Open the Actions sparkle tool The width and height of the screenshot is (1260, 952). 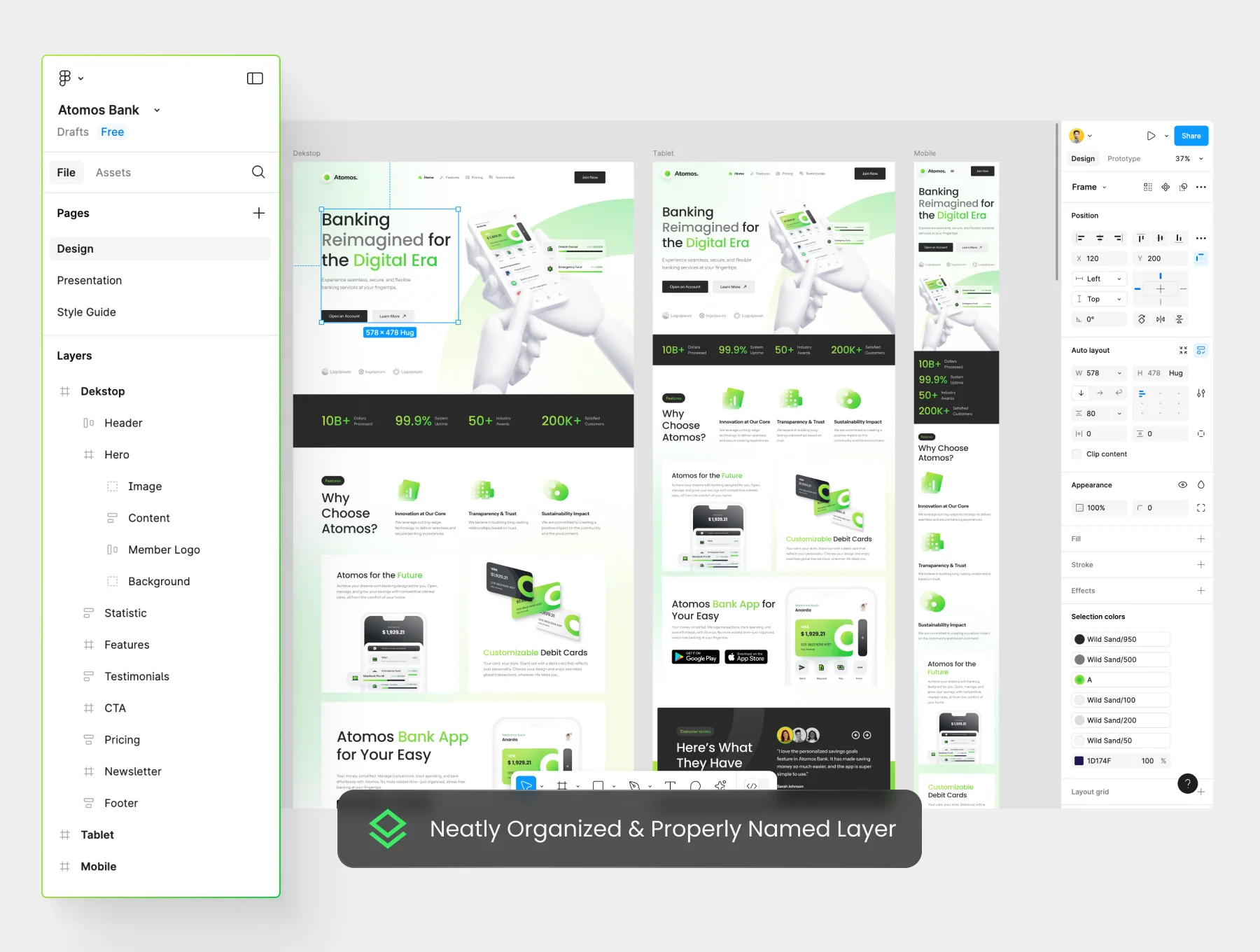click(x=720, y=785)
